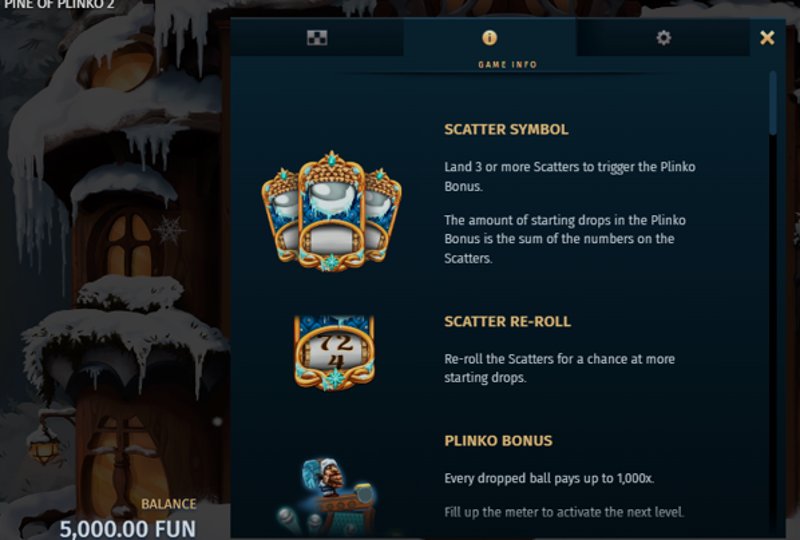Open the checkered paytable tab icon
Viewport: 800px width, 540px height.
[x=317, y=37]
